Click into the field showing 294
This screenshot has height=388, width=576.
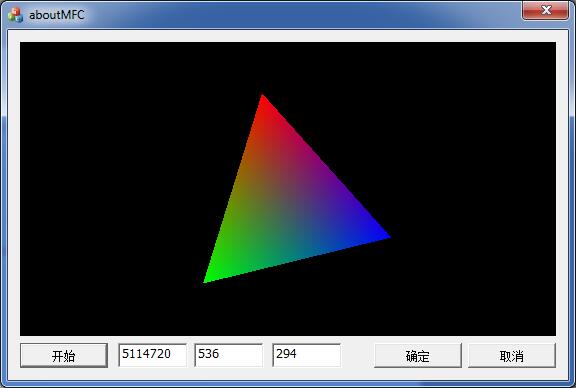coord(306,355)
